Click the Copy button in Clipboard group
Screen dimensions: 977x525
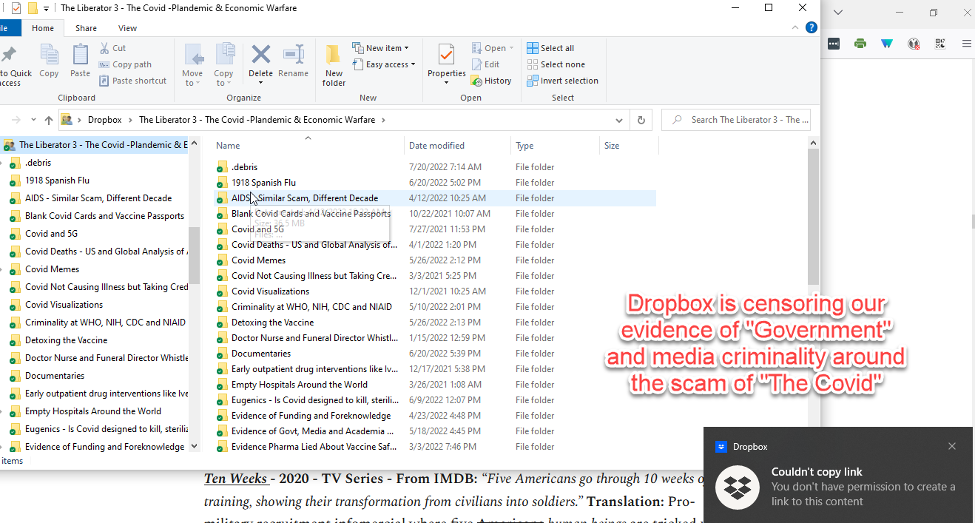pyautogui.click(x=49, y=61)
